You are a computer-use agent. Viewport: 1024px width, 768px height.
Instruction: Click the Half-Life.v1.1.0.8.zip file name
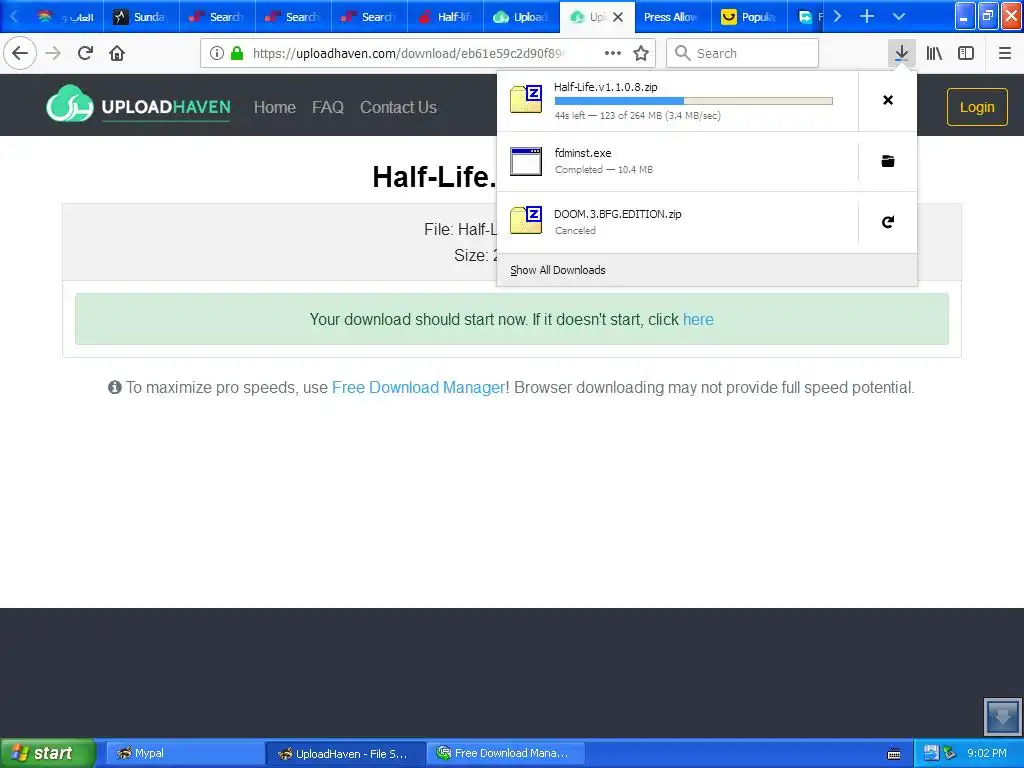click(x=606, y=87)
